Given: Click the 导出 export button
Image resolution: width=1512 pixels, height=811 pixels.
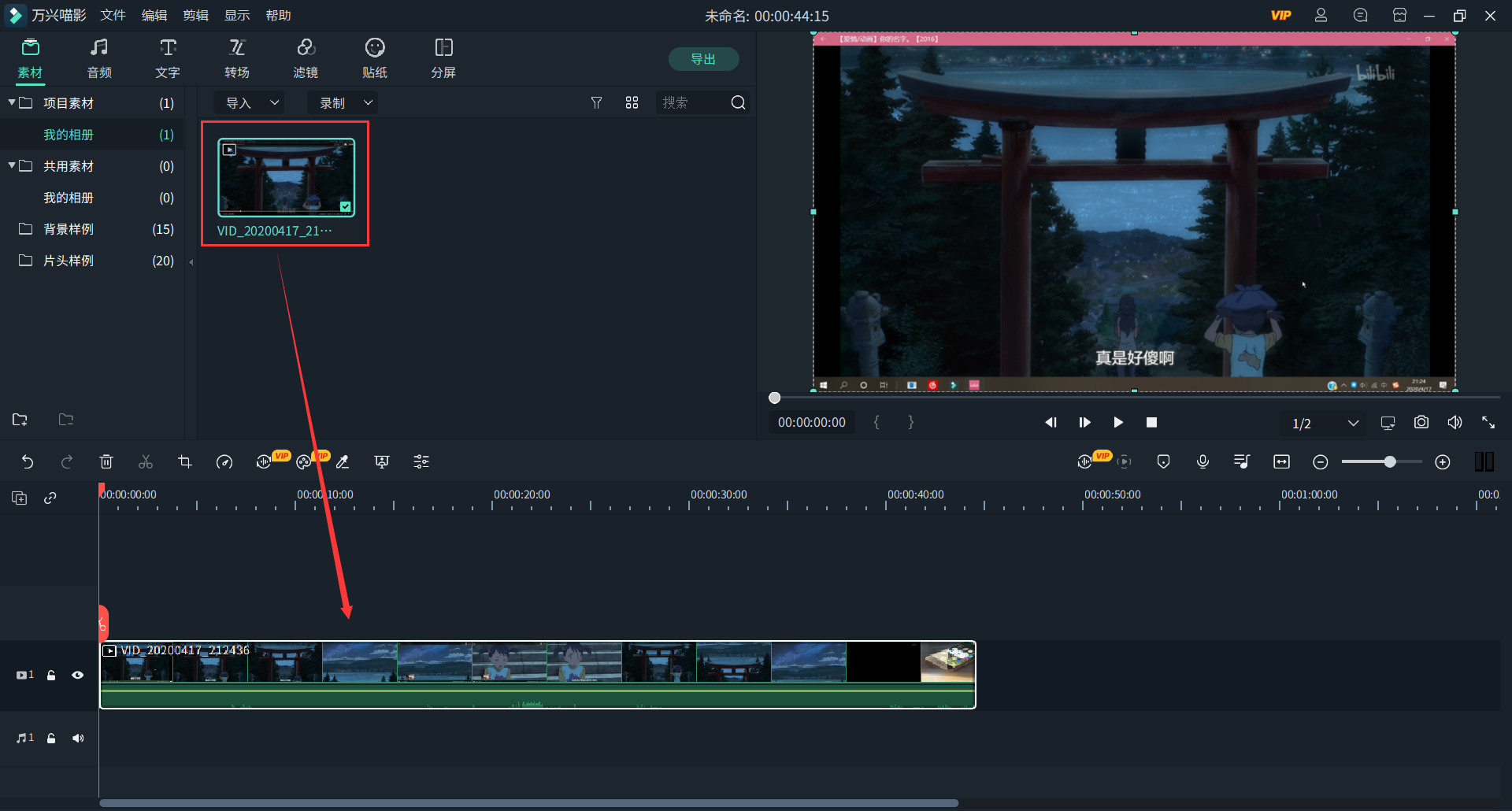Looking at the screenshot, I should pyautogui.click(x=702, y=59).
